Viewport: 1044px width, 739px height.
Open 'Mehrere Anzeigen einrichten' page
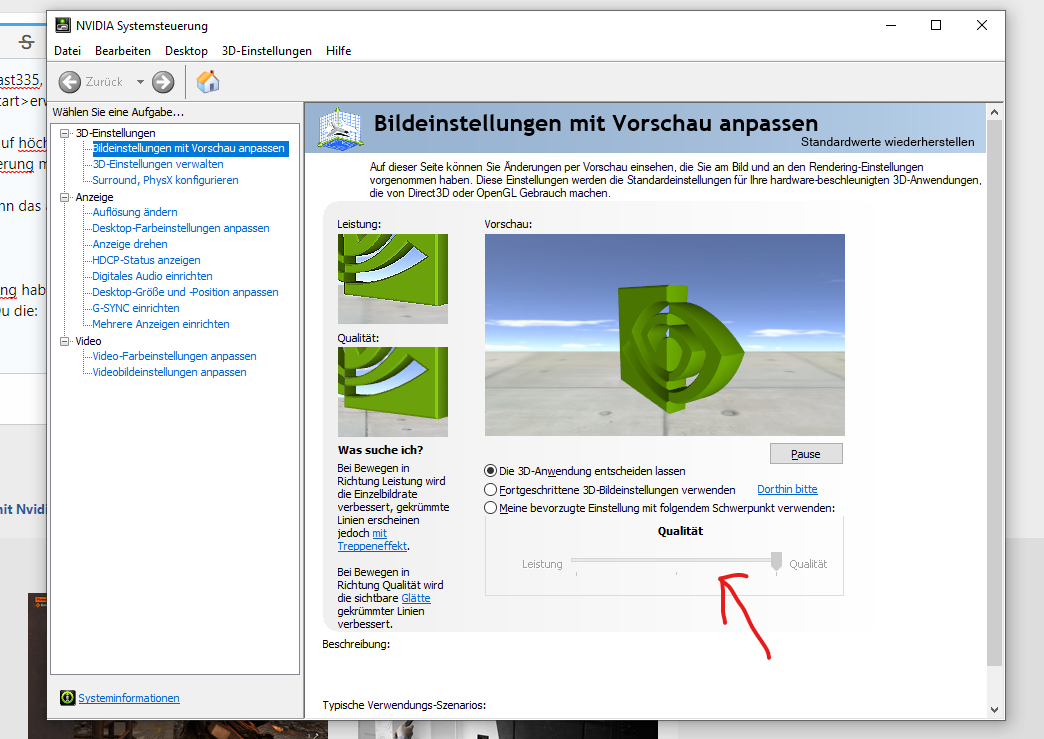(160, 324)
